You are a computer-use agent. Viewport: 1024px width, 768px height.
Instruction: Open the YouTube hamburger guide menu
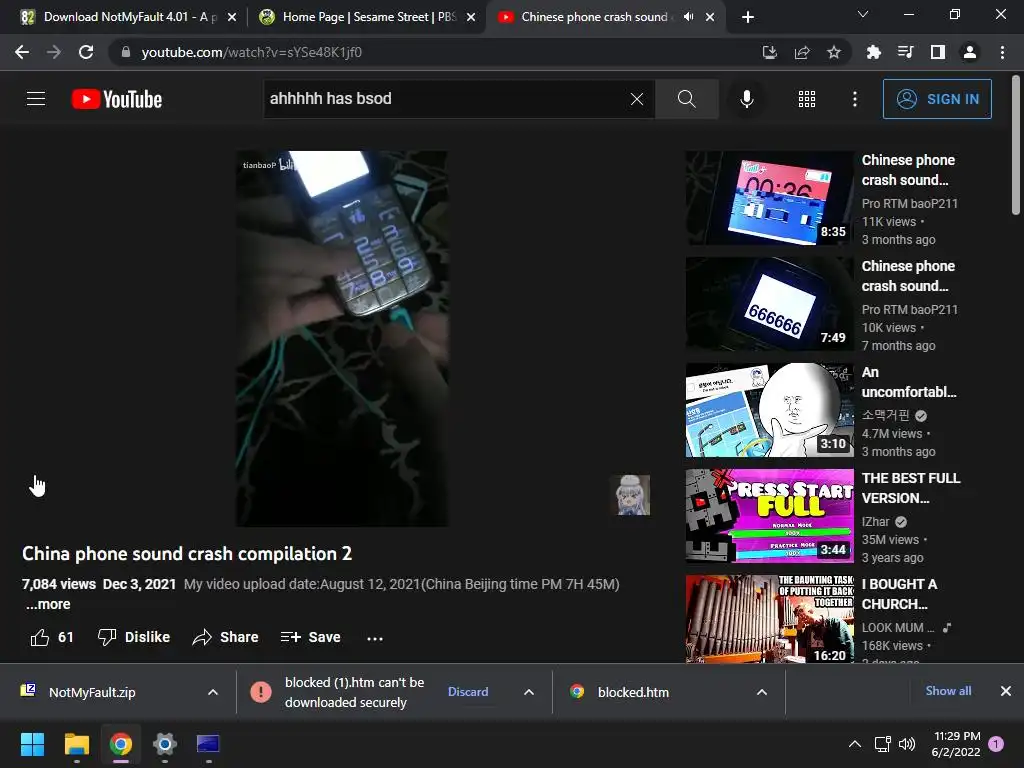[36, 99]
